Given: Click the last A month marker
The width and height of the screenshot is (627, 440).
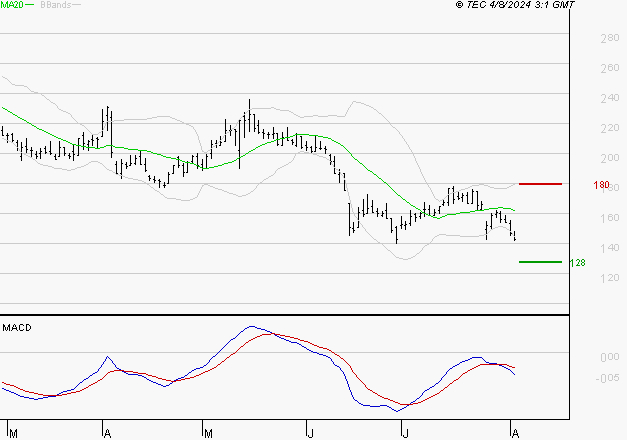Looking at the screenshot, I should (x=515, y=434).
